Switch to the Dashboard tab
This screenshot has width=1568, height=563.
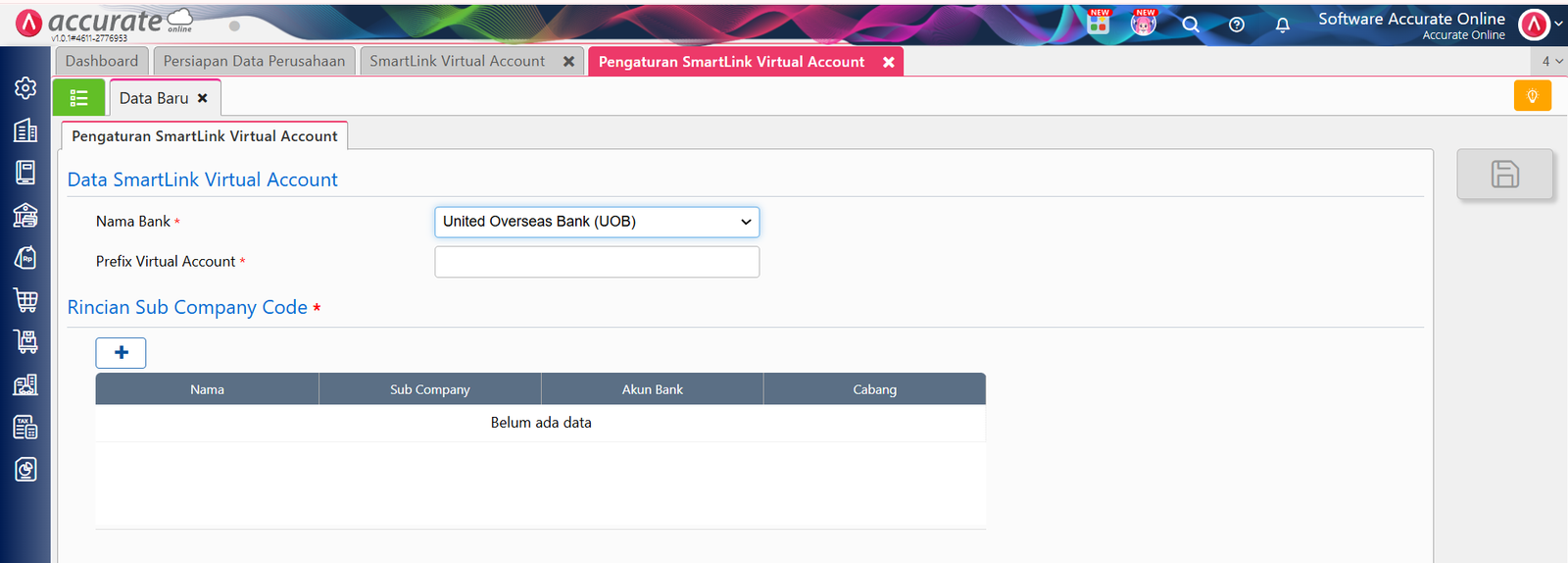pos(102,61)
